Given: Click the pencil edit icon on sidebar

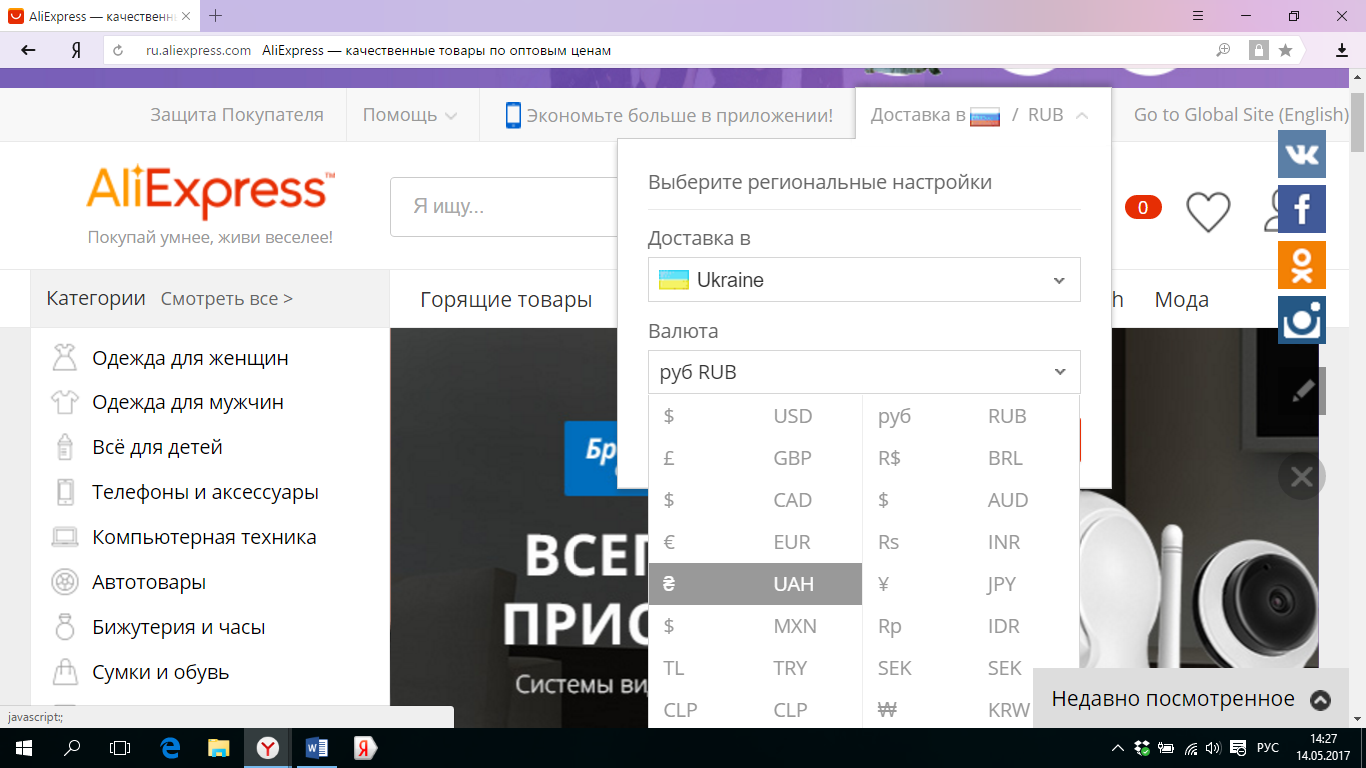Looking at the screenshot, I should point(1302,391).
